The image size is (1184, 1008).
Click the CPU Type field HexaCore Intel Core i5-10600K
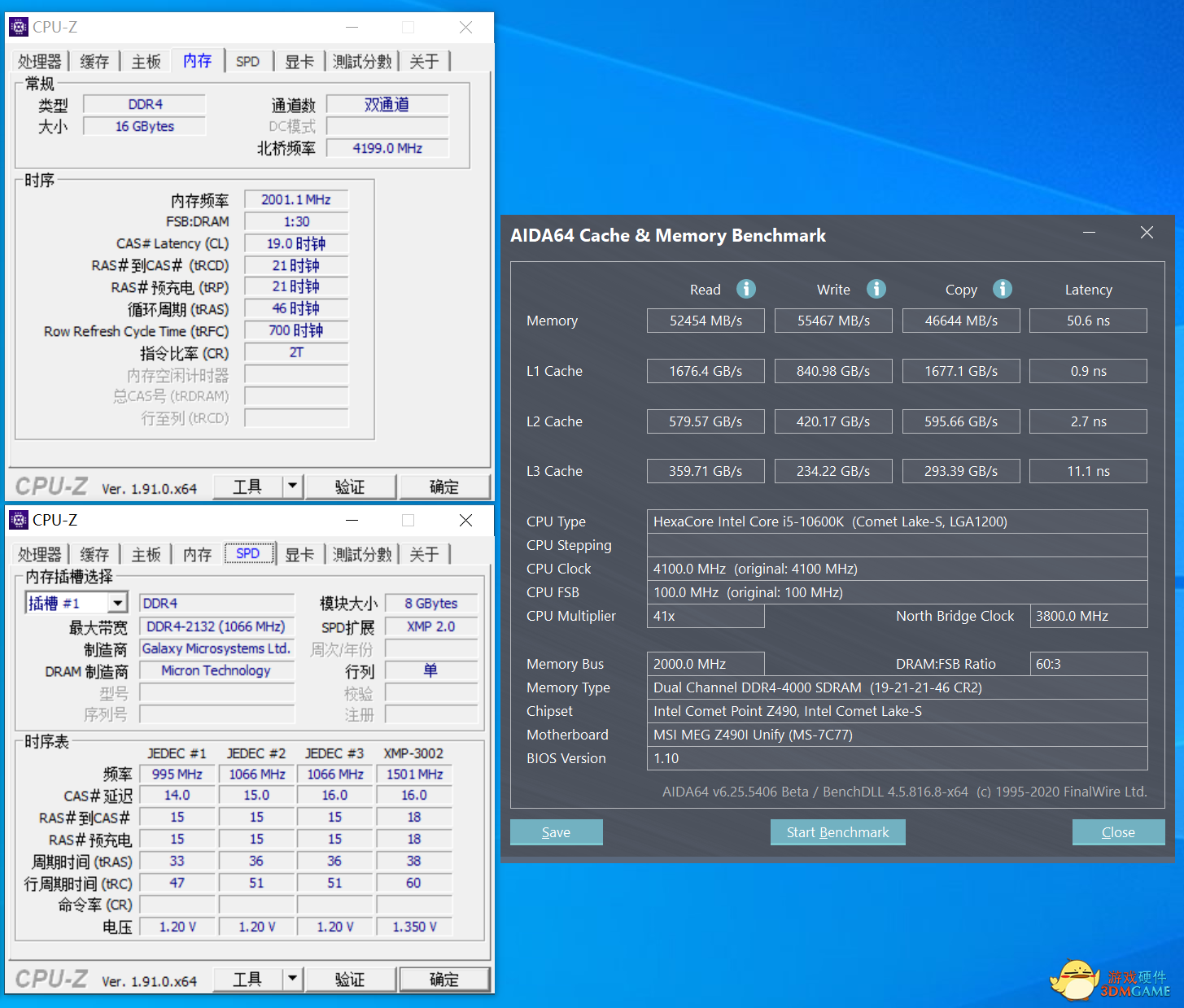click(897, 521)
